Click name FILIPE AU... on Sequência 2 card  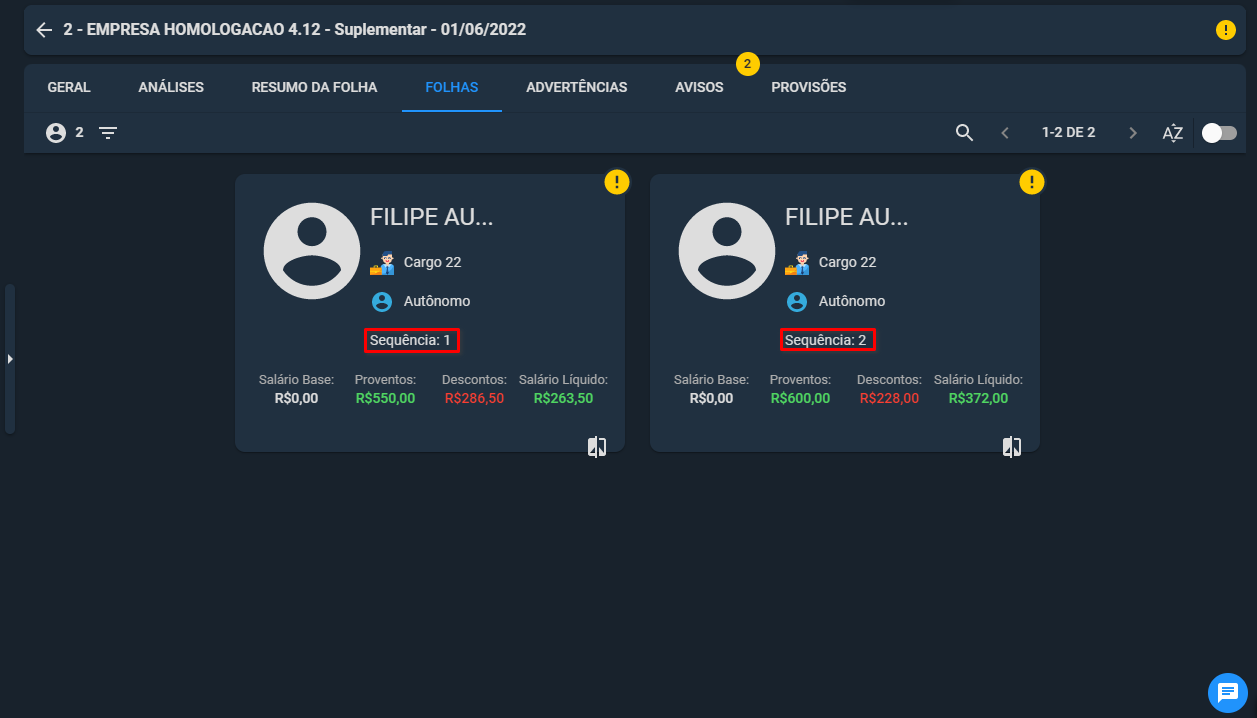(847, 218)
